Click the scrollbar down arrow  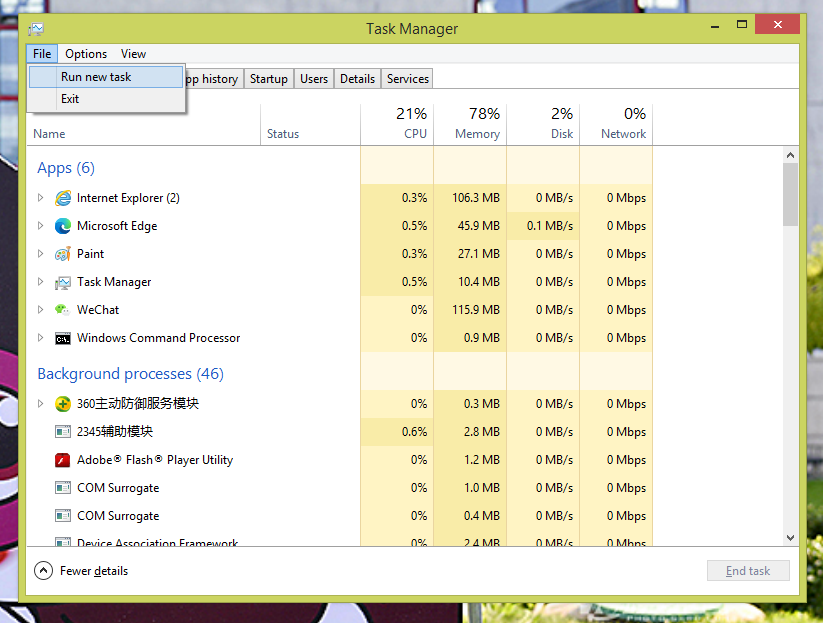pos(790,538)
